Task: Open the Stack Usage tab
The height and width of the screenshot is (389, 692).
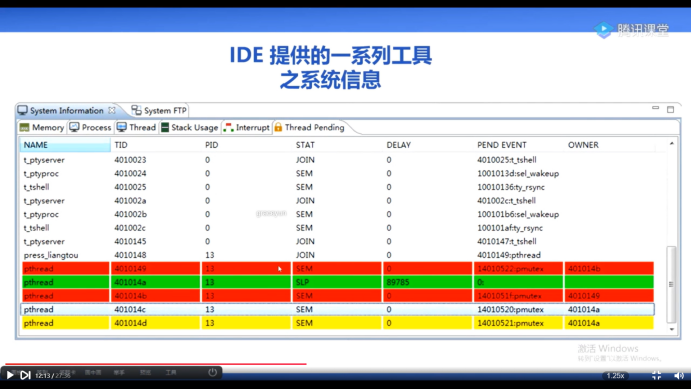Action: [x=190, y=128]
